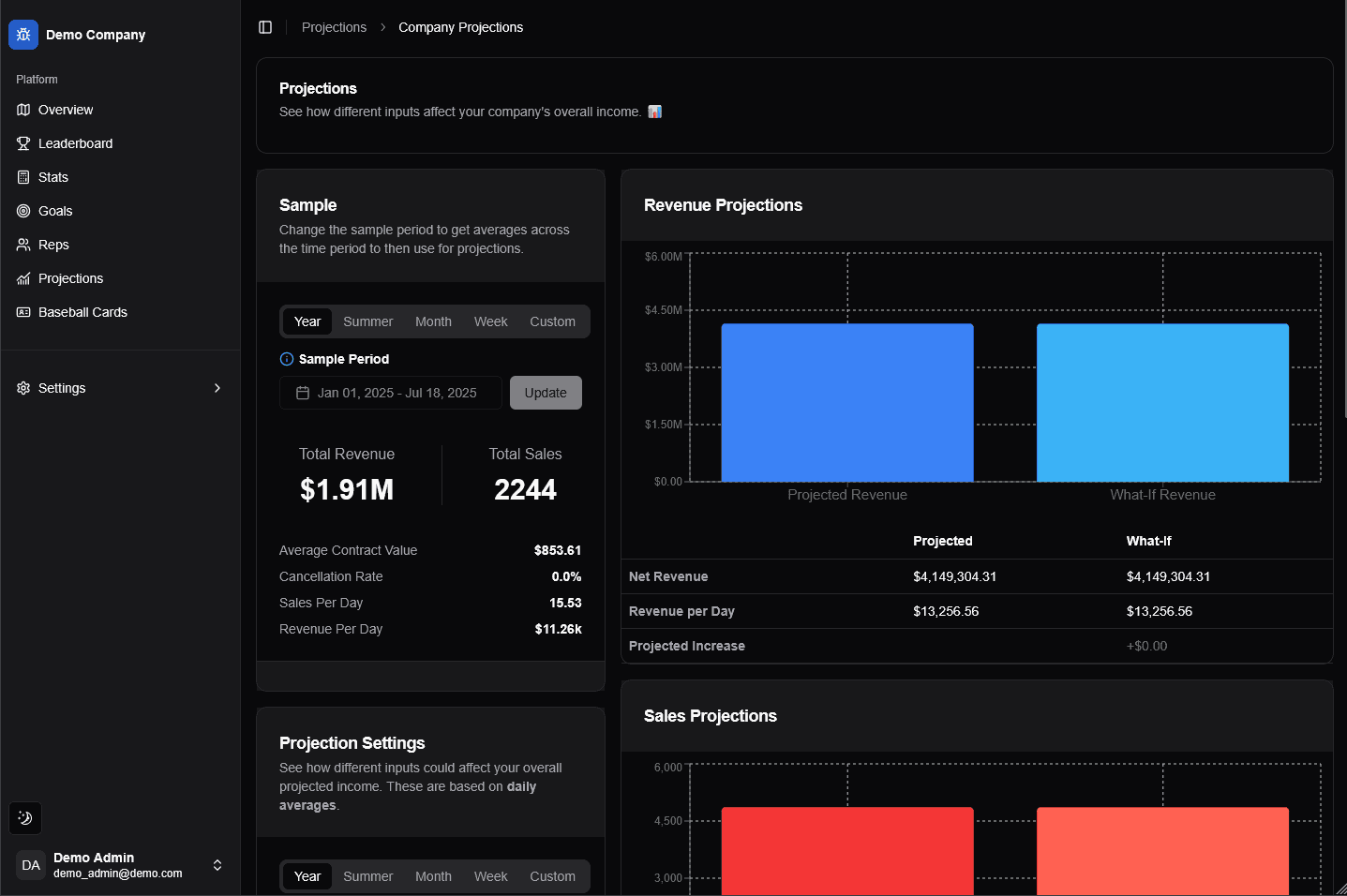Click the Leaderboard trophy icon

23,143
